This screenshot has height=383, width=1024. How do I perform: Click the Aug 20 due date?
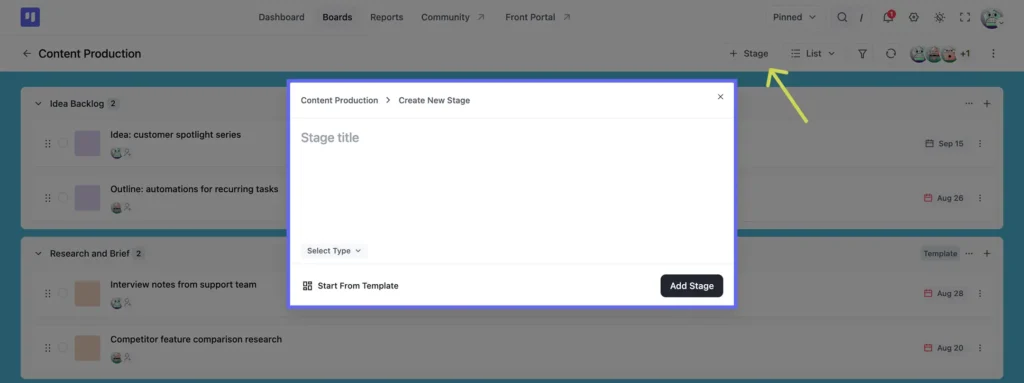[944, 348]
